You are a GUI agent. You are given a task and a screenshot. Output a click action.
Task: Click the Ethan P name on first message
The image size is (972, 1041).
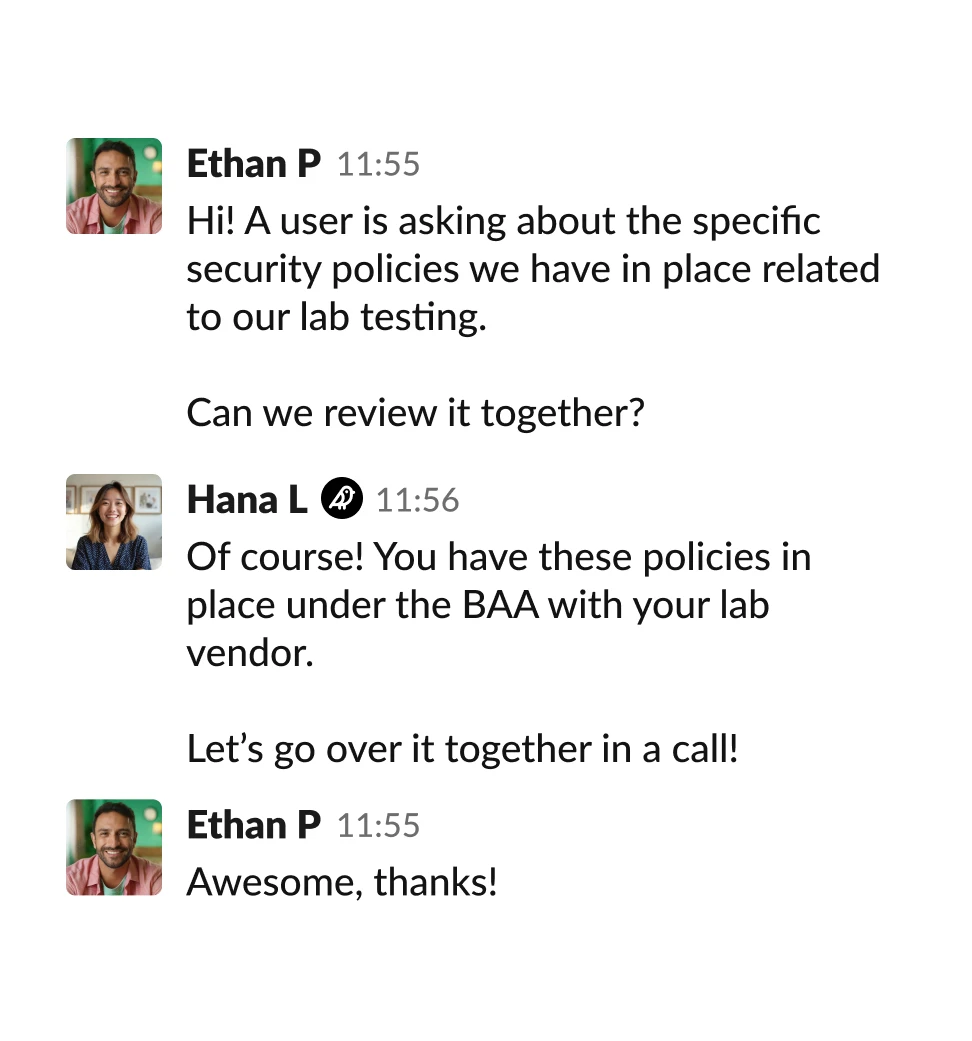click(x=254, y=163)
